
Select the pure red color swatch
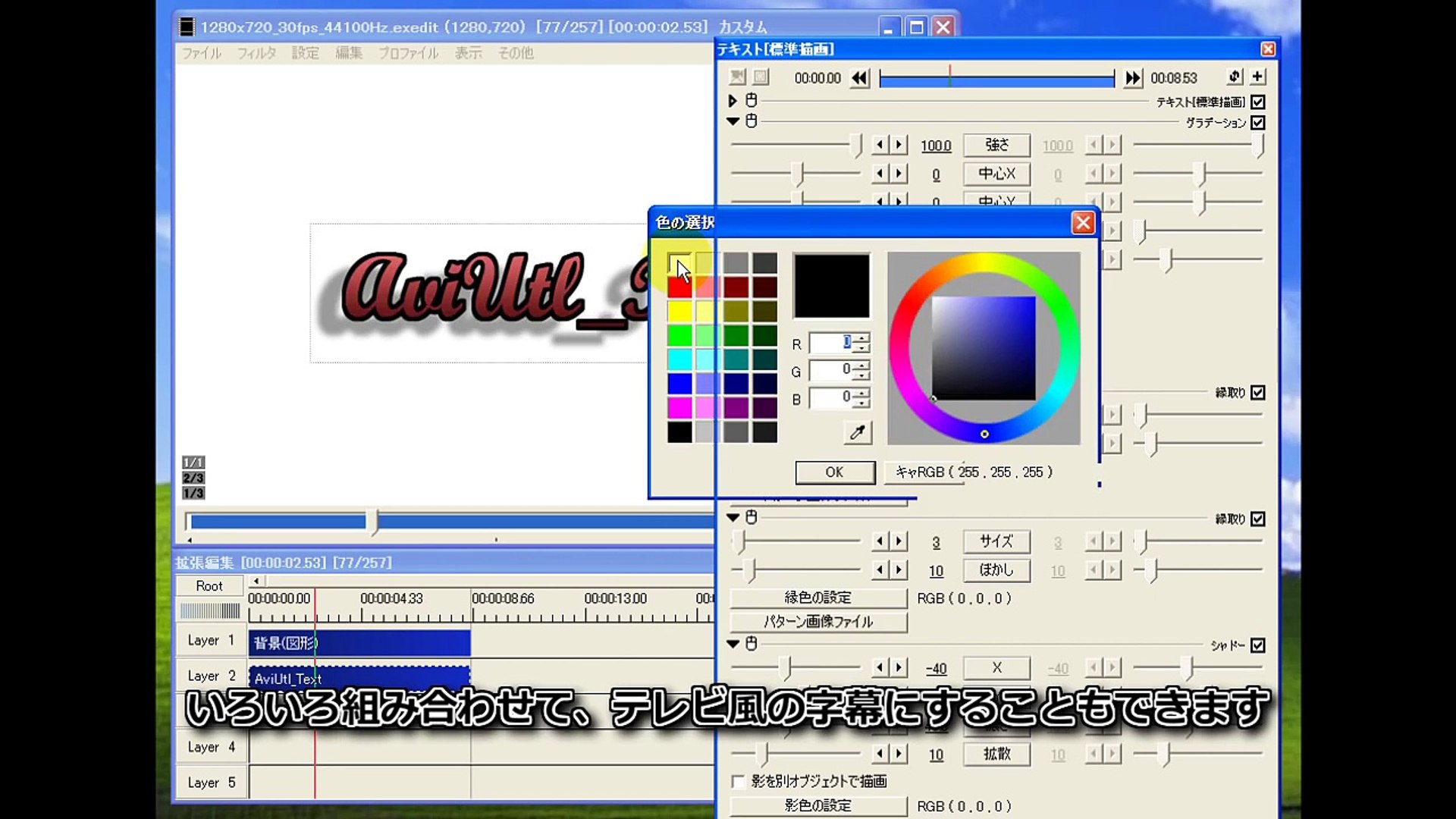[679, 287]
